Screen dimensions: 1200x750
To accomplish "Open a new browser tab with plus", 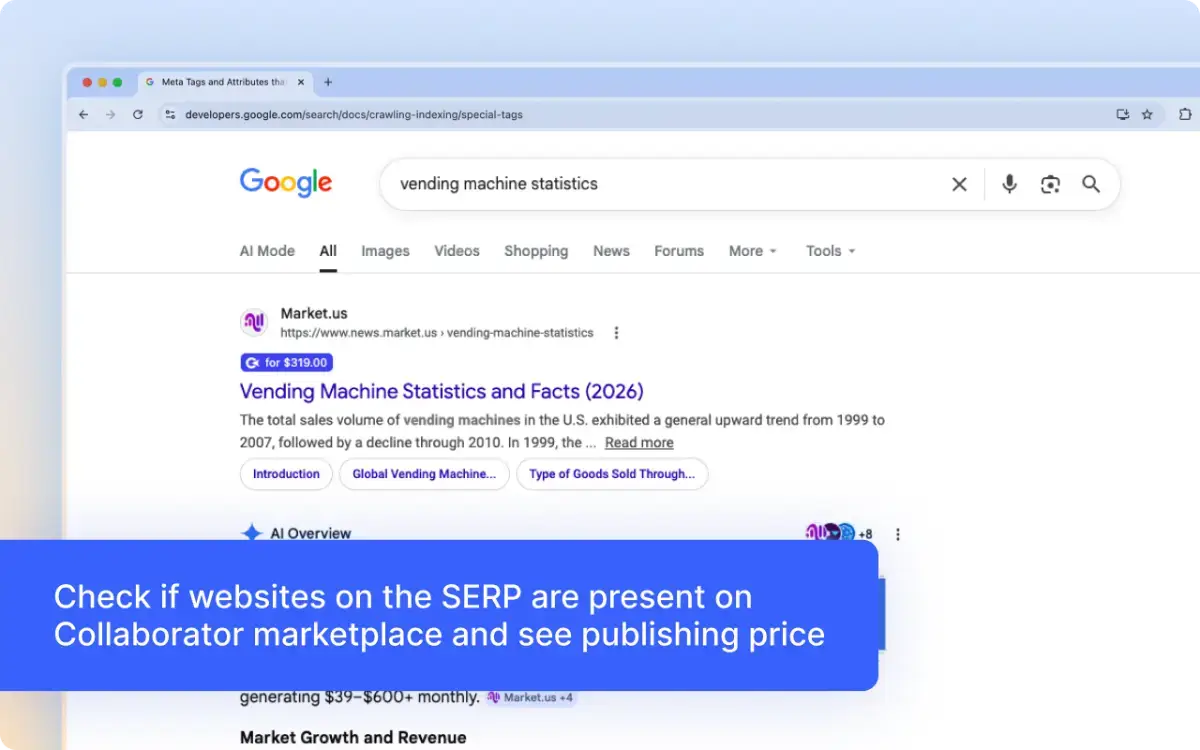I will coord(328,82).
